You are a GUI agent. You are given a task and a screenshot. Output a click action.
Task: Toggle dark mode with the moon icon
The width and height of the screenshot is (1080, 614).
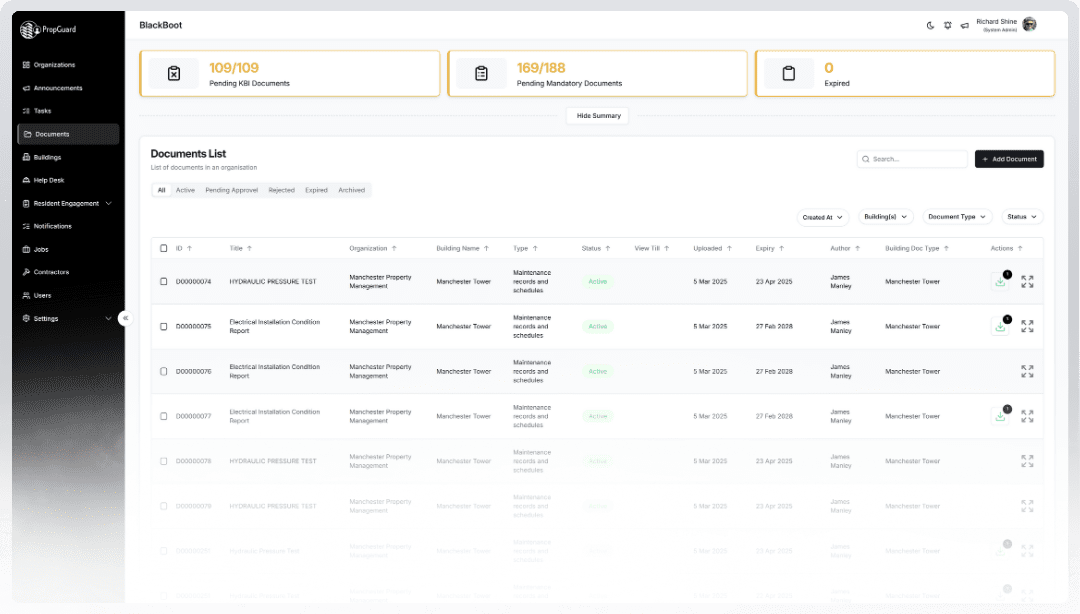931,25
